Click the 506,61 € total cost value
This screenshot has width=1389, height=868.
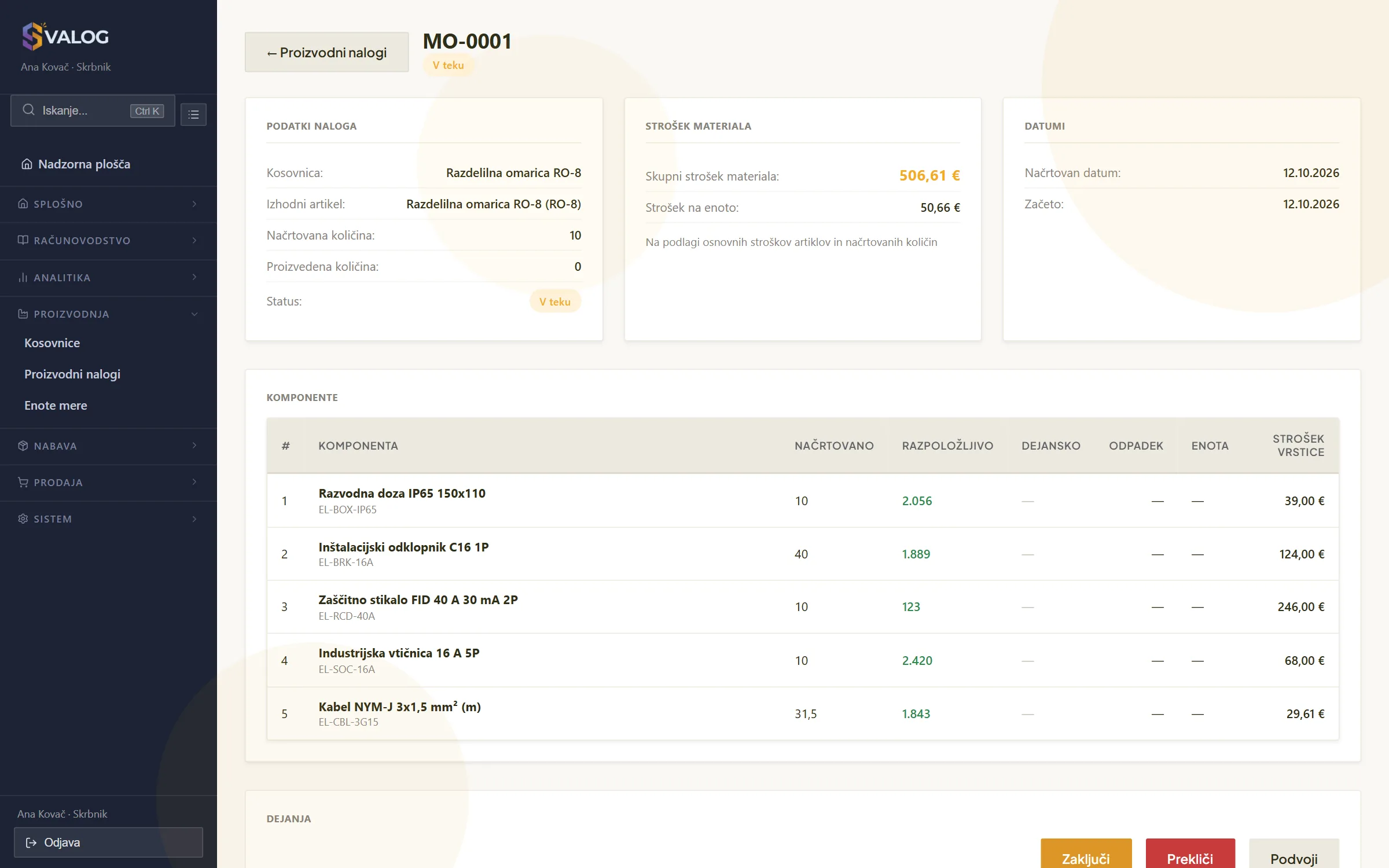click(929, 175)
